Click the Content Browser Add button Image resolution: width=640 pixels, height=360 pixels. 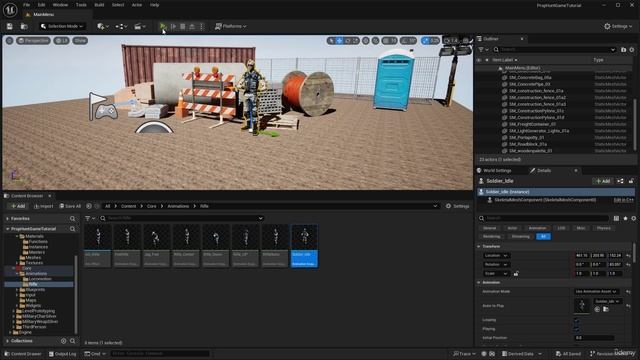point(18,206)
